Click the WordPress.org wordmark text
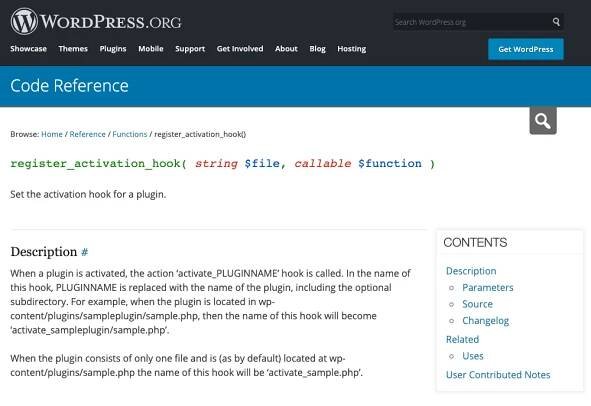This screenshot has height=406, width=591. coord(111,22)
